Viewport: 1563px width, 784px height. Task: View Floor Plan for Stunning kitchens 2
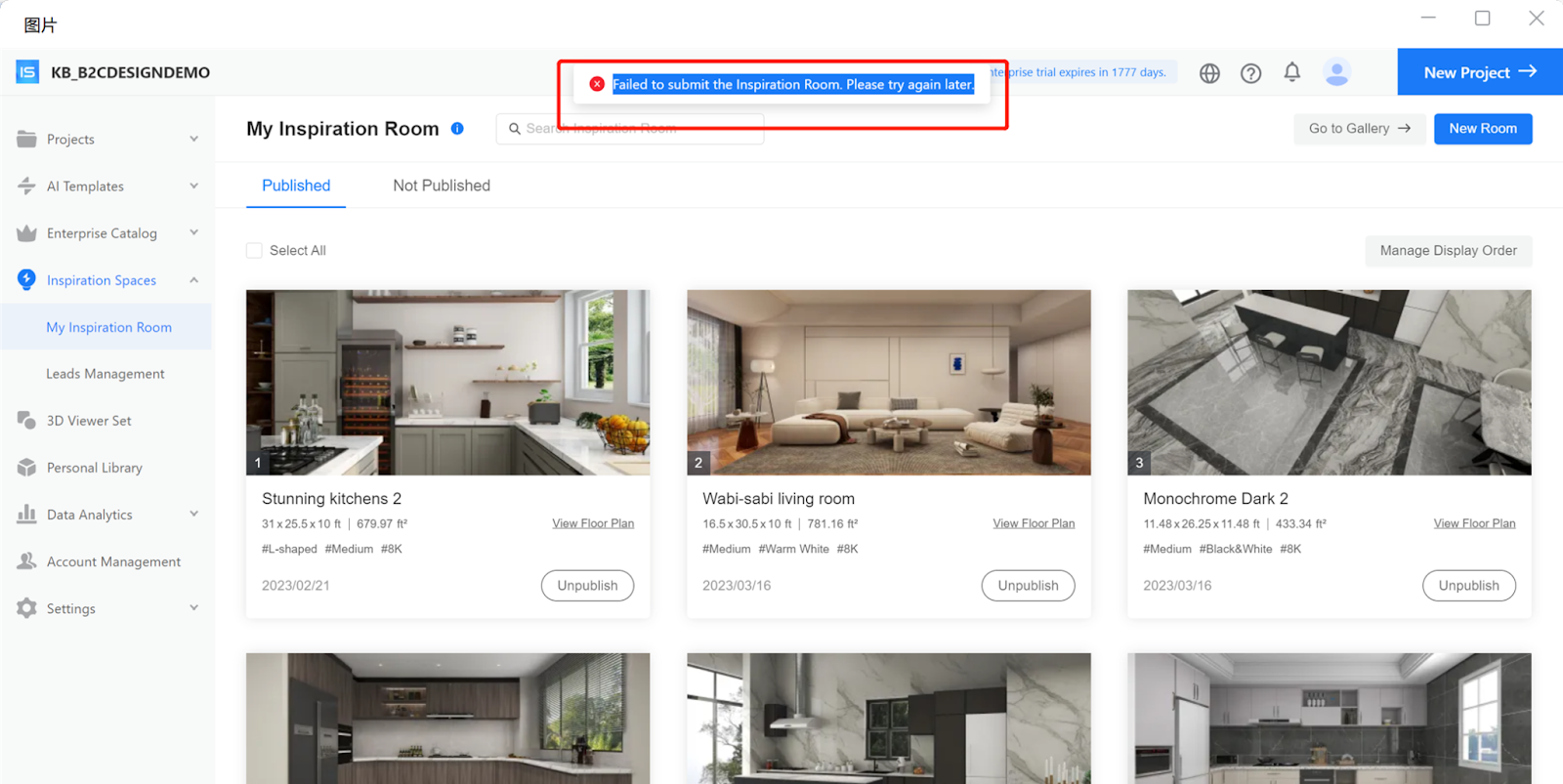[x=593, y=523]
